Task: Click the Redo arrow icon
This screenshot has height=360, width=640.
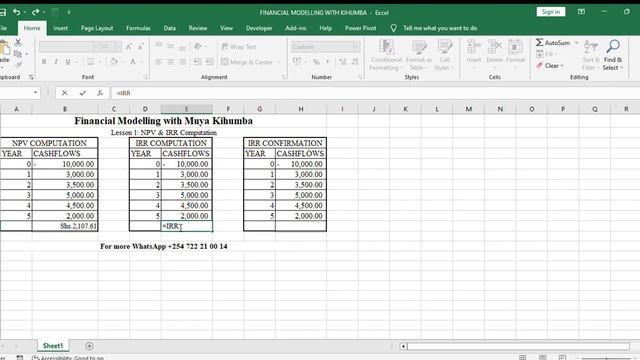Action: [x=35, y=12]
